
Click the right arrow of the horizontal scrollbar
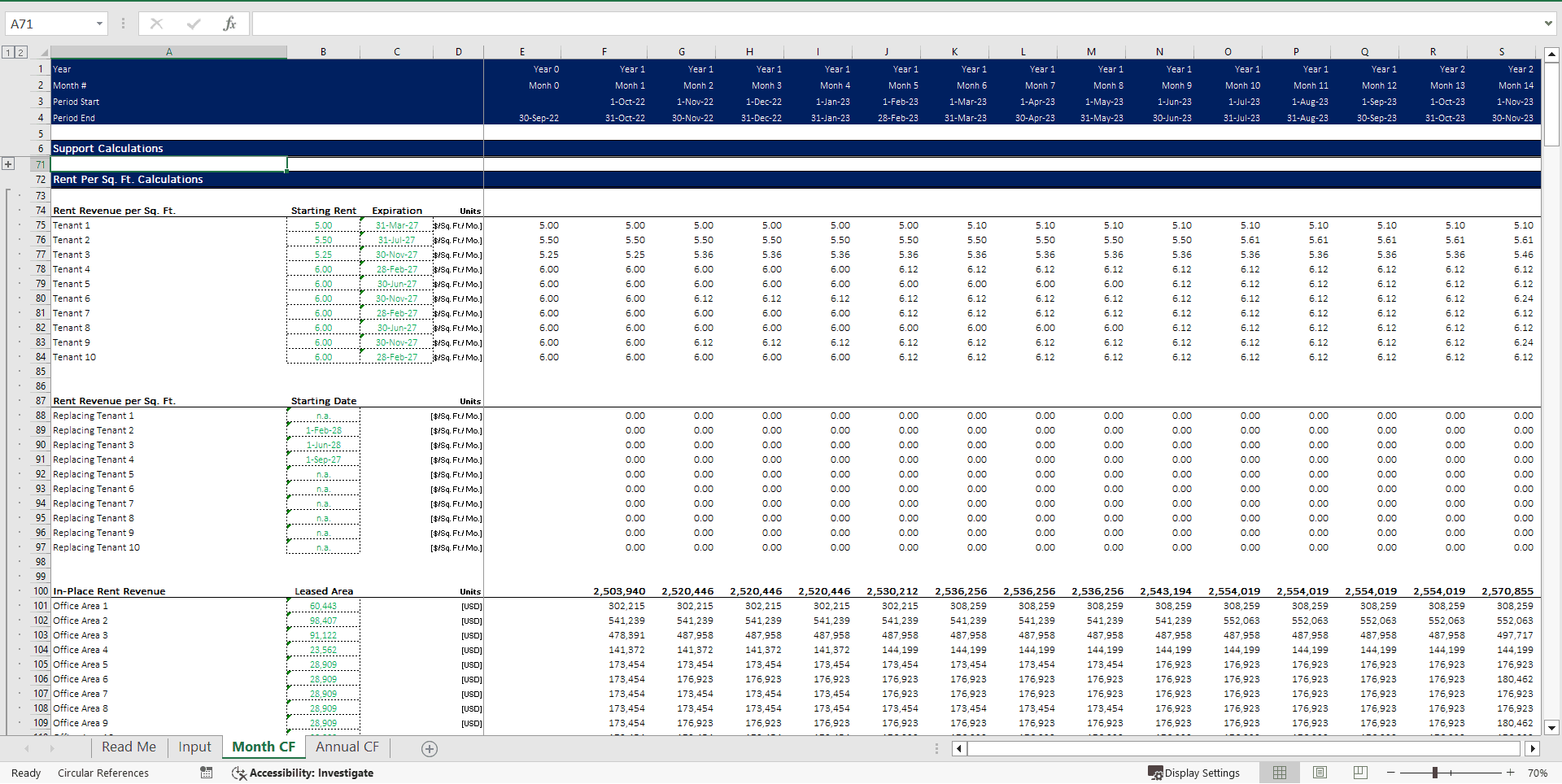[1534, 748]
